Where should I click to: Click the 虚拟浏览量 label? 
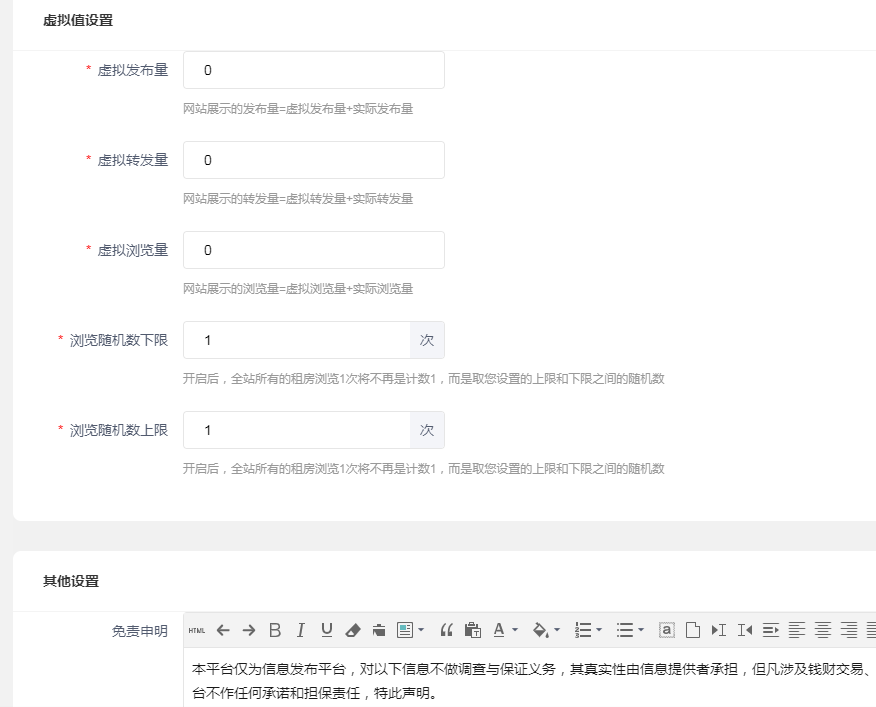[132, 250]
